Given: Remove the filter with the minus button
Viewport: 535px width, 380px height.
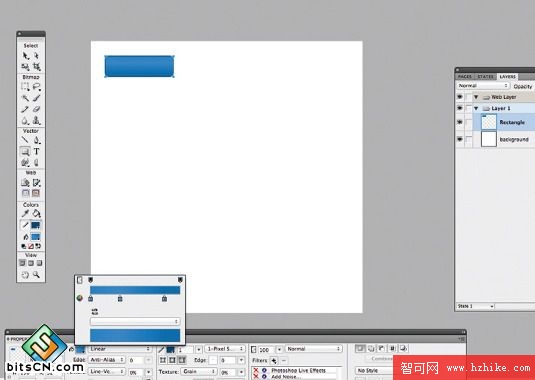Looking at the screenshot, I should pos(284,360).
